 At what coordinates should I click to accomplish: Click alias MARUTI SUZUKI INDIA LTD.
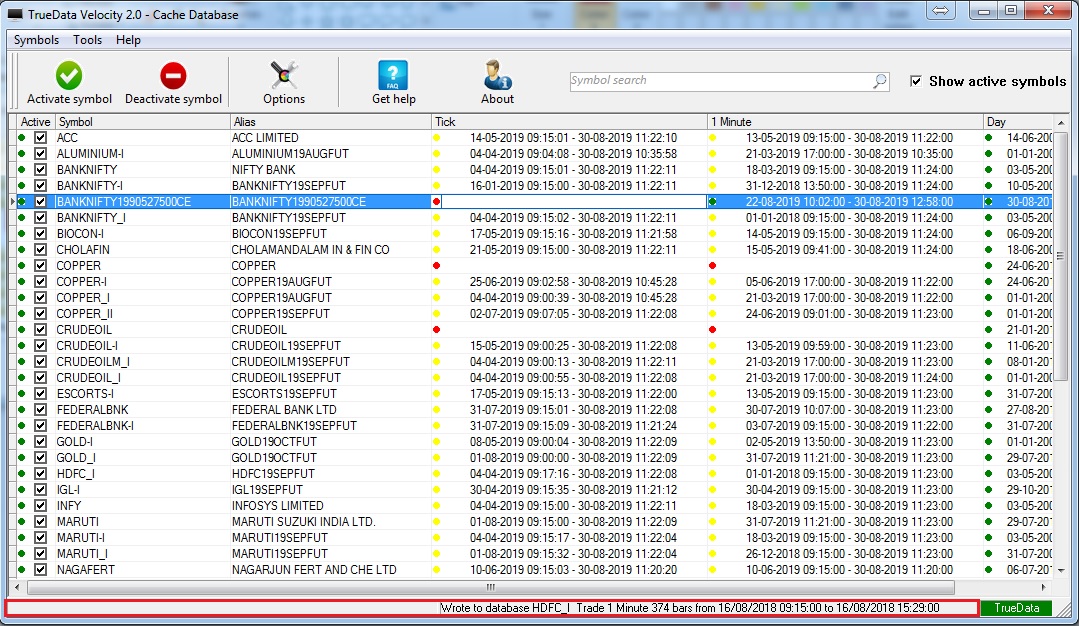(303, 522)
